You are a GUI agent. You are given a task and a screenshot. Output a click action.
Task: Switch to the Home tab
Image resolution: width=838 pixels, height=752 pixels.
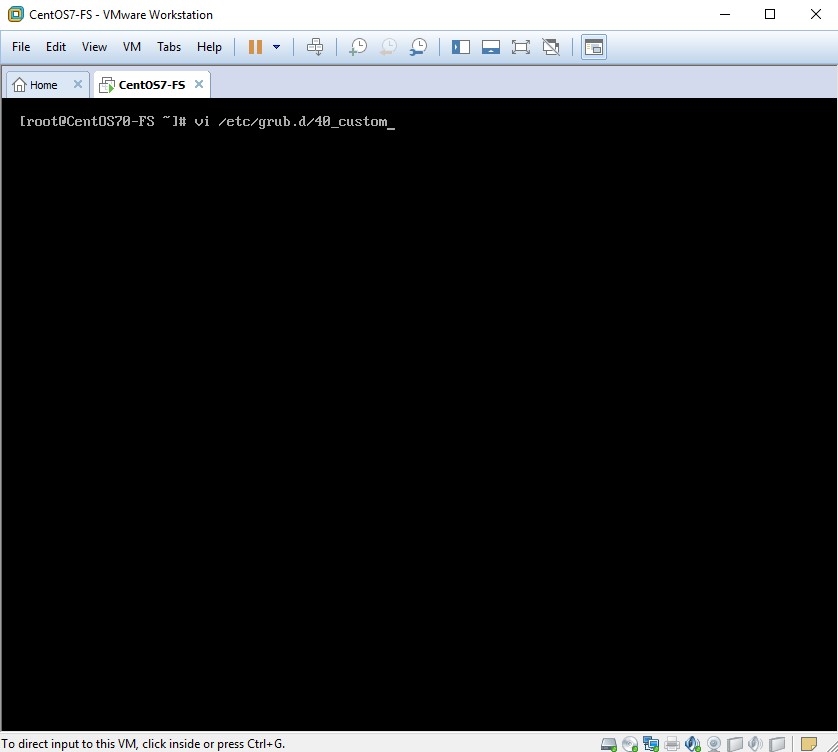36,85
